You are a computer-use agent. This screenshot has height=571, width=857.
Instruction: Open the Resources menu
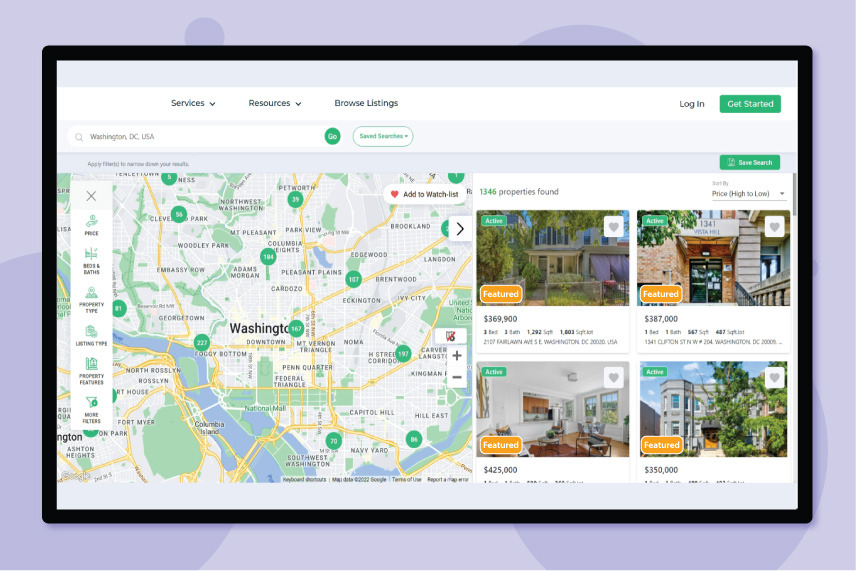(x=275, y=103)
